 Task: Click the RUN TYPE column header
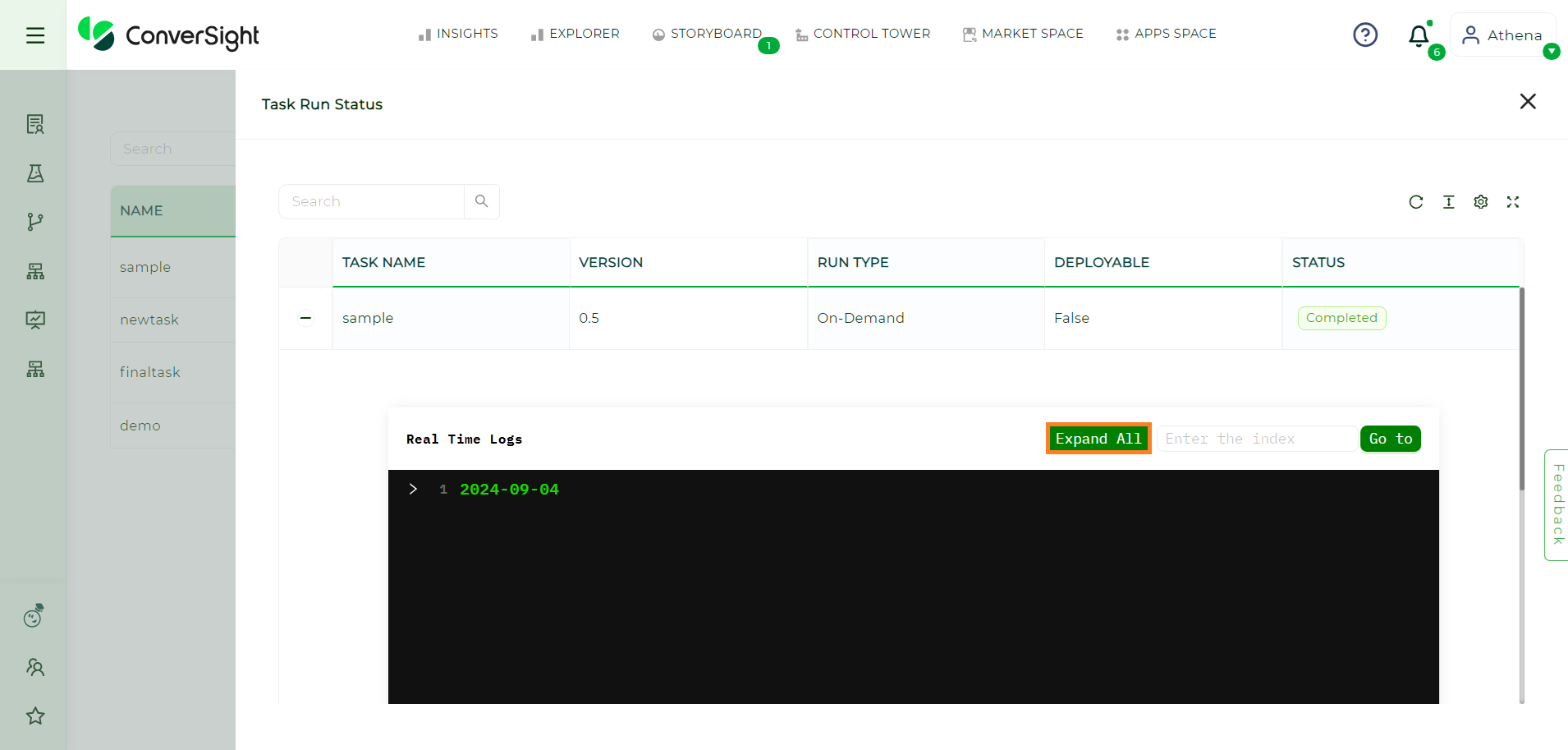pos(926,262)
